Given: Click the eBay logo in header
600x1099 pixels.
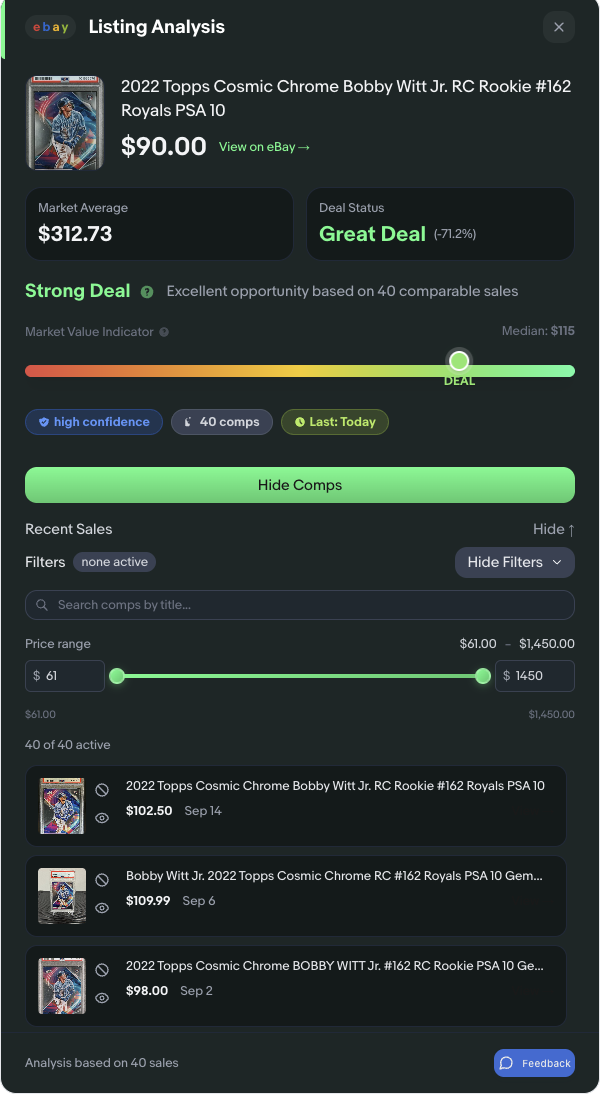Looking at the screenshot, I should pos(51,27).
